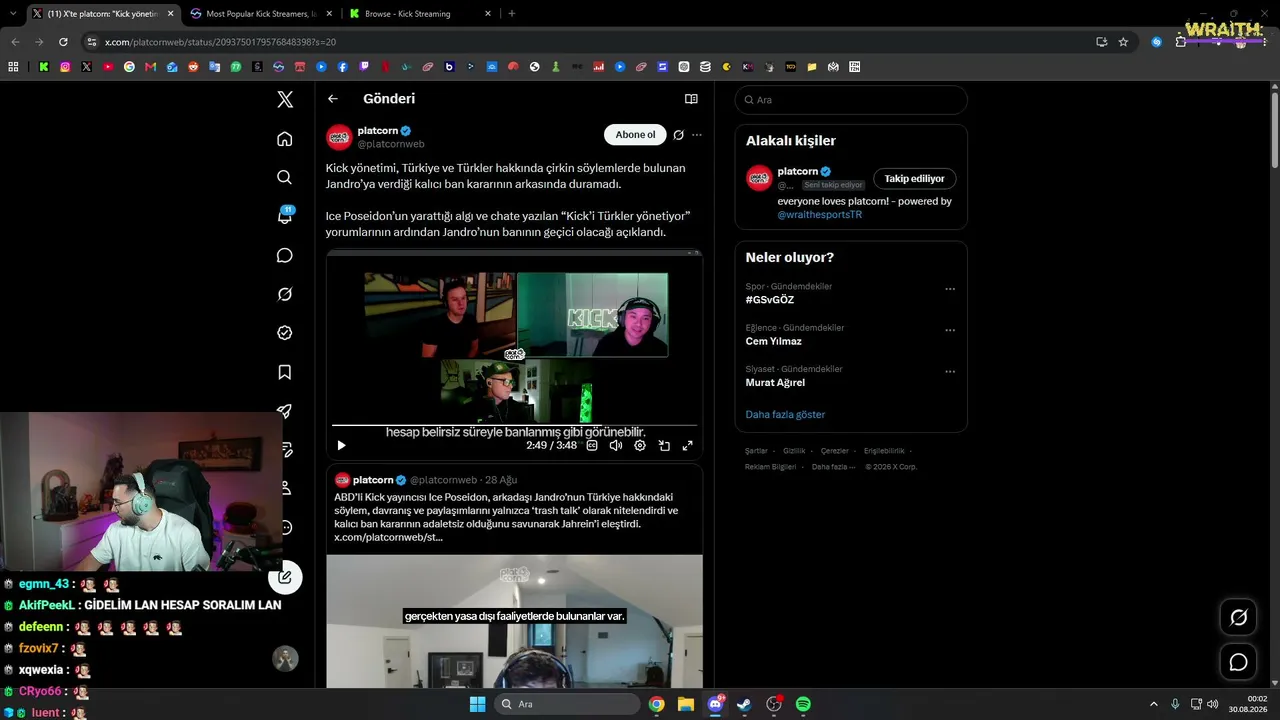The image size is (1280, 720).
Task: Expand video to fullscreen
Action: pyautogui.click(x=688, y=446)
